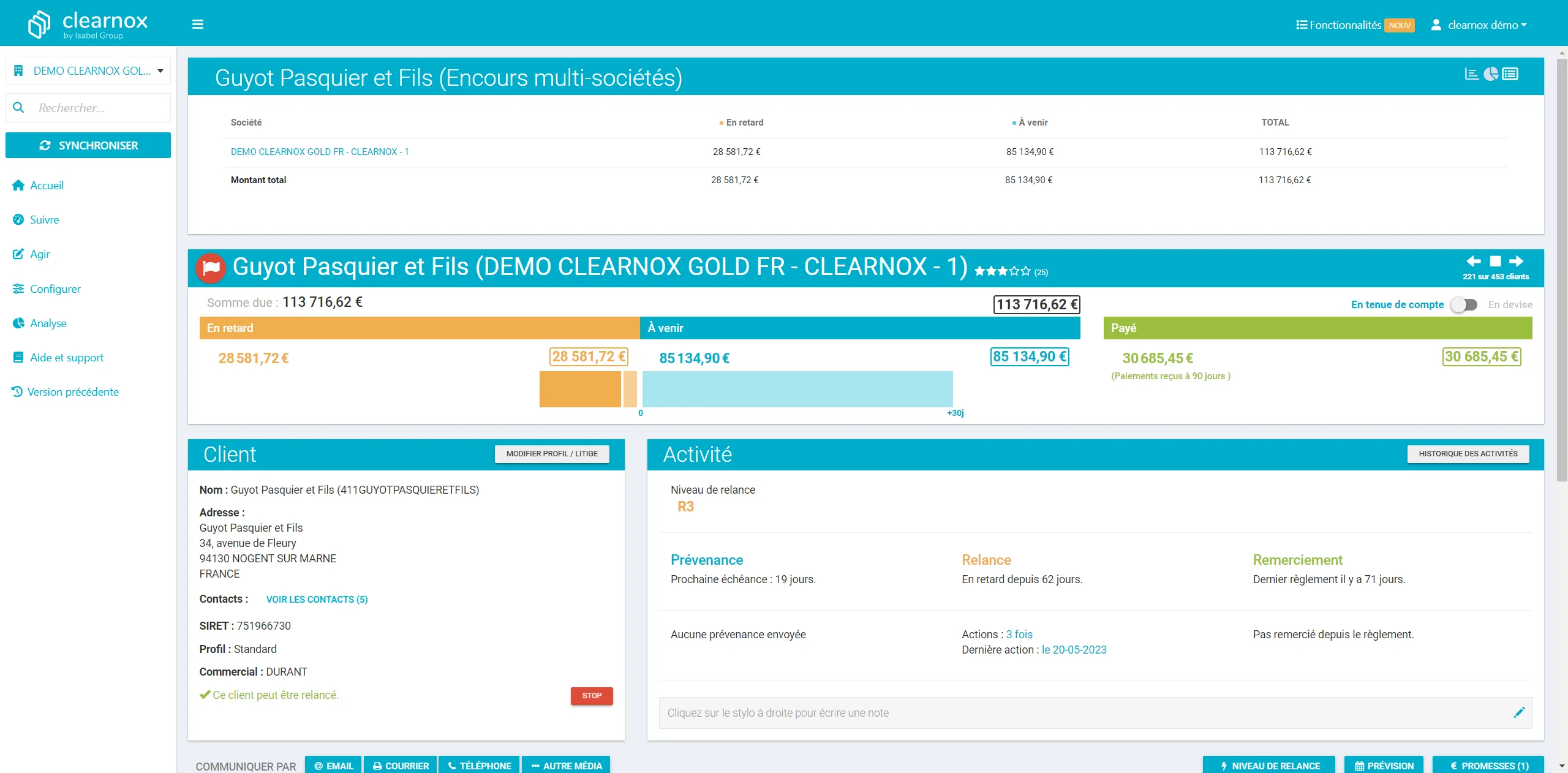Screen dimensions: 1568x773
Task: Click the SYNCHRONISER button
Action: (x=88, y=145)
